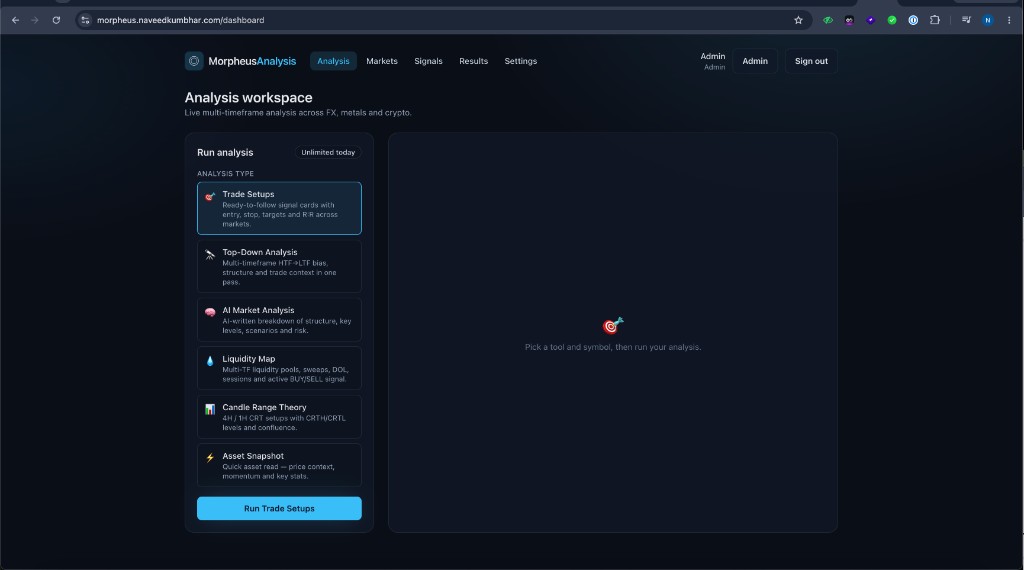Click the dark face extension icon
This screenshot has width=1024, height=570.
(849, 20)
